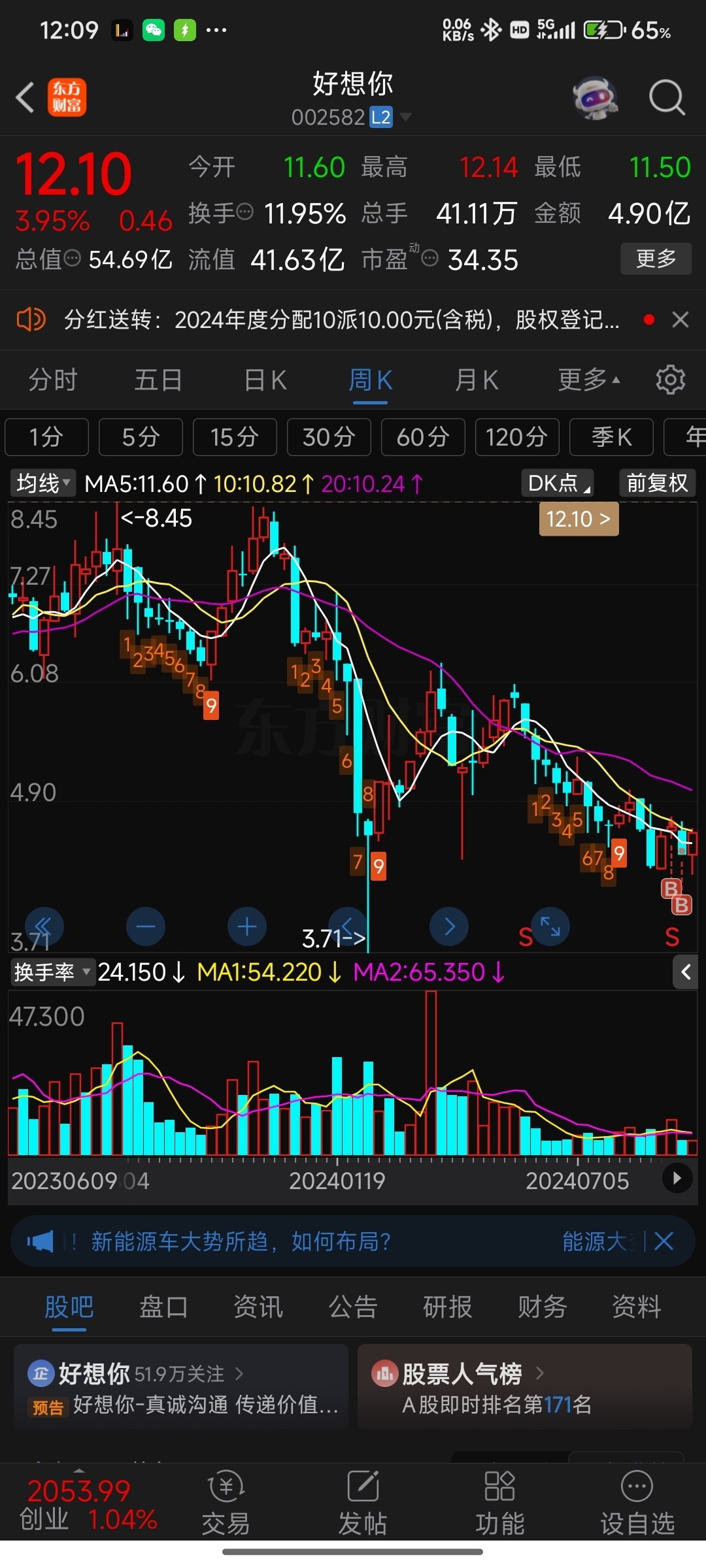Move chart cursor right with arrow

click(449, 926)
